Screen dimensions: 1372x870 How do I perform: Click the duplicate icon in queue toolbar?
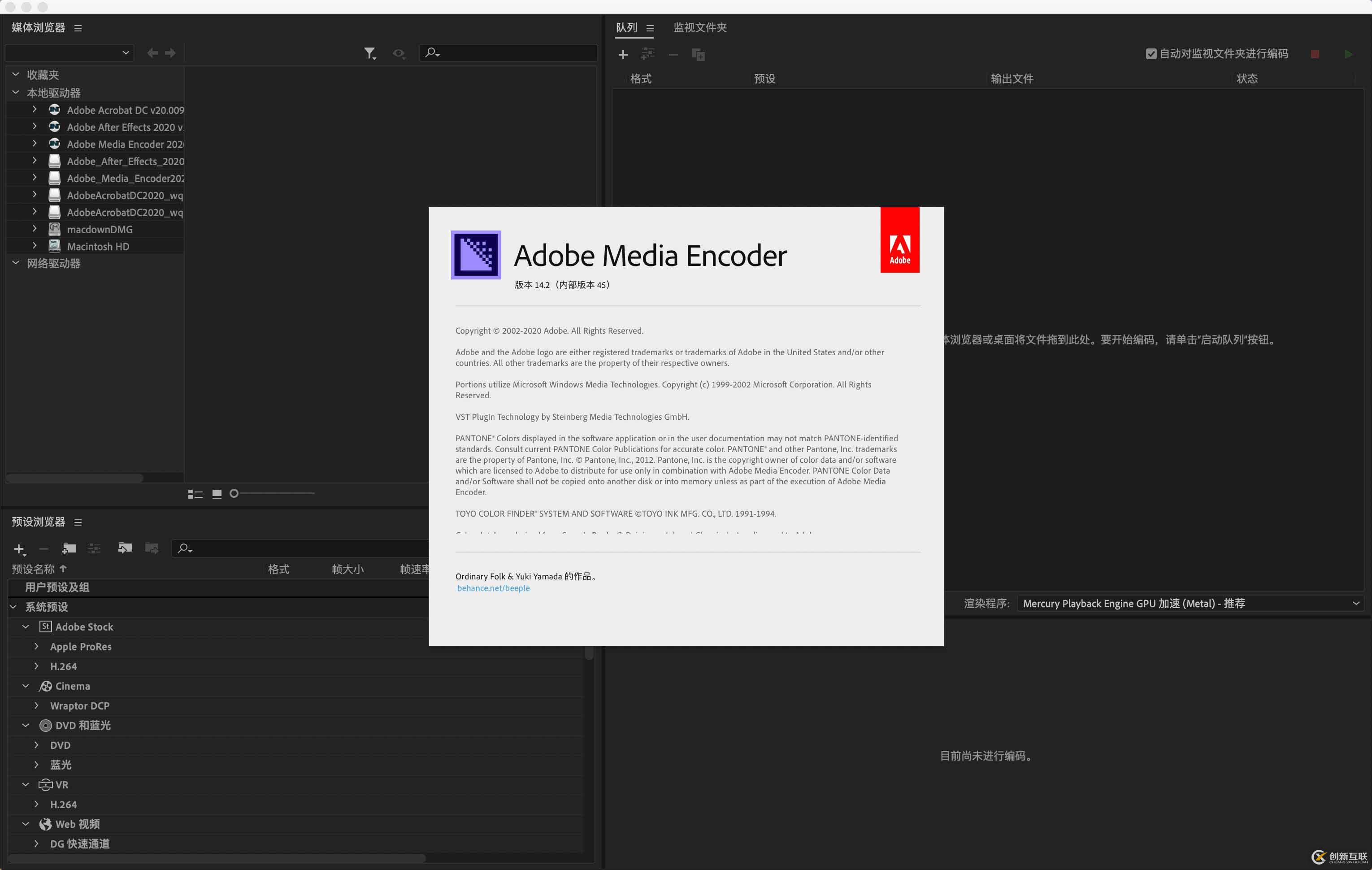coord(698,55)
